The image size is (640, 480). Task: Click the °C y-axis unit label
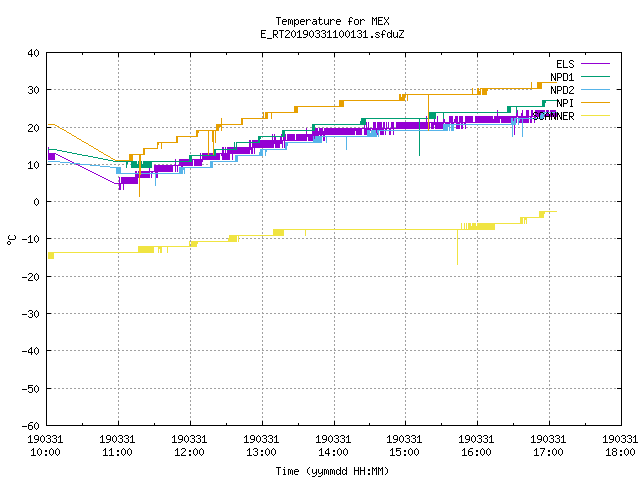pyautogui.click(x=11, y=240)
